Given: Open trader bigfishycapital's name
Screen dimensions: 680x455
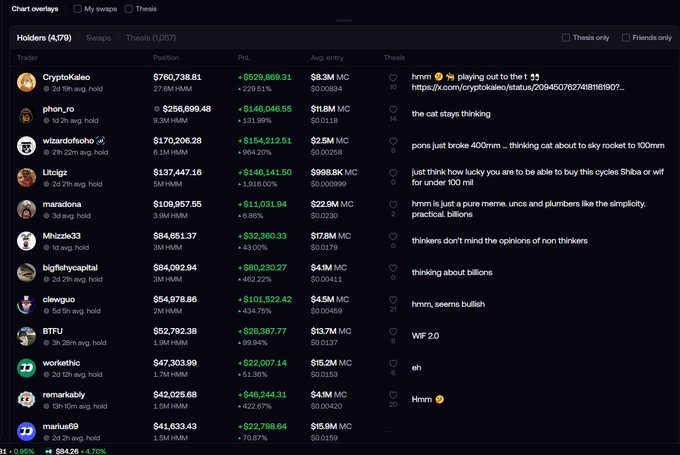Looking at the screenshot, I should click(70, 268).
